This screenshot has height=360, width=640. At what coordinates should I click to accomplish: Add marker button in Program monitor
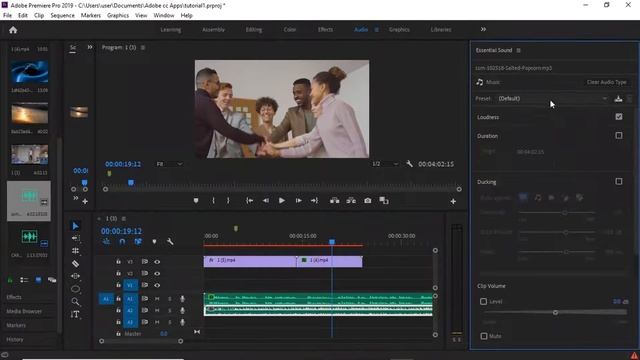196,200
